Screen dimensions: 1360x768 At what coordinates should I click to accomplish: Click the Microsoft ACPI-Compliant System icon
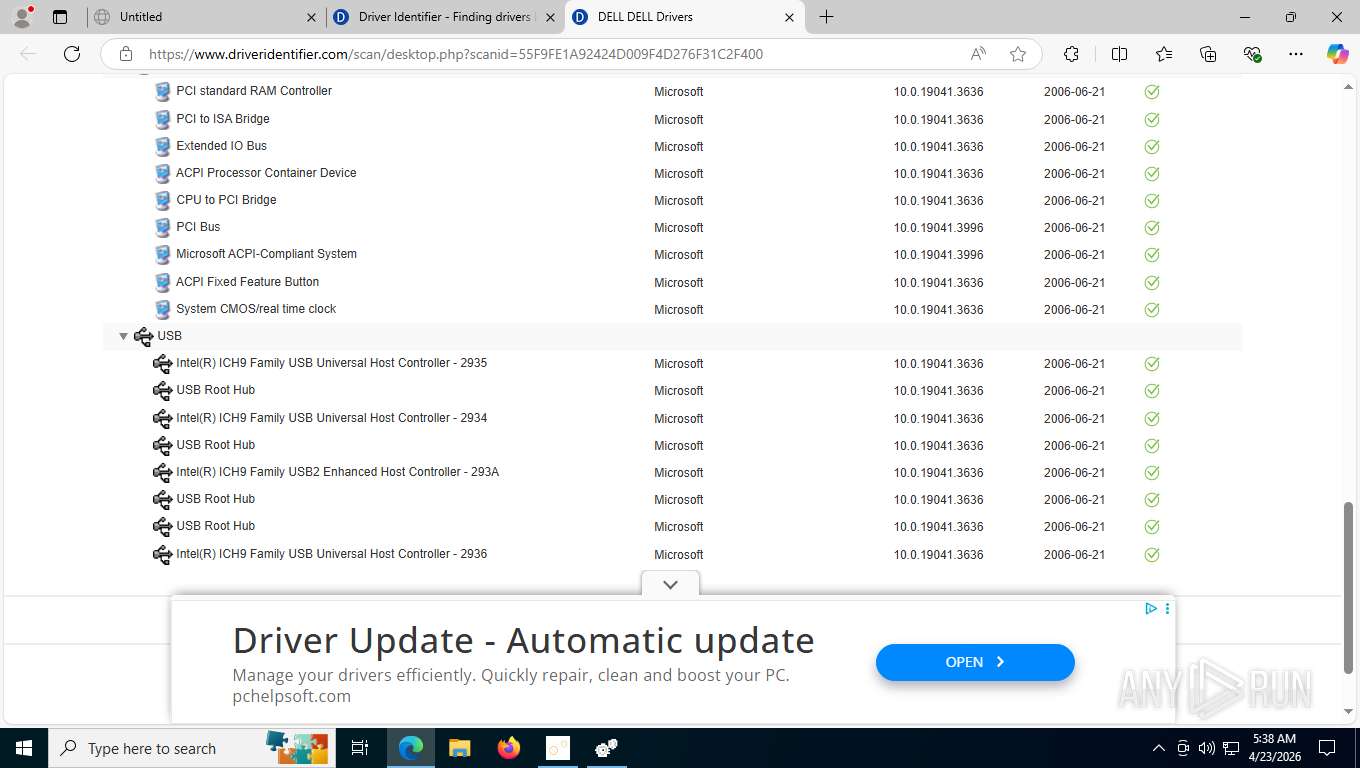pos(163,254)
